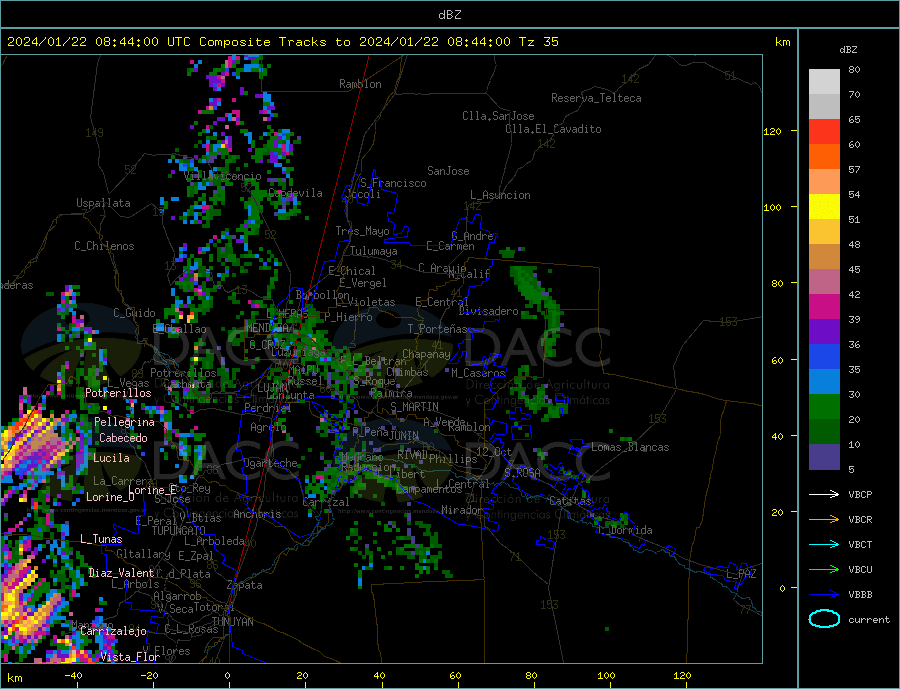Click the cyan VBCT arrow in legend

[824, 544]
